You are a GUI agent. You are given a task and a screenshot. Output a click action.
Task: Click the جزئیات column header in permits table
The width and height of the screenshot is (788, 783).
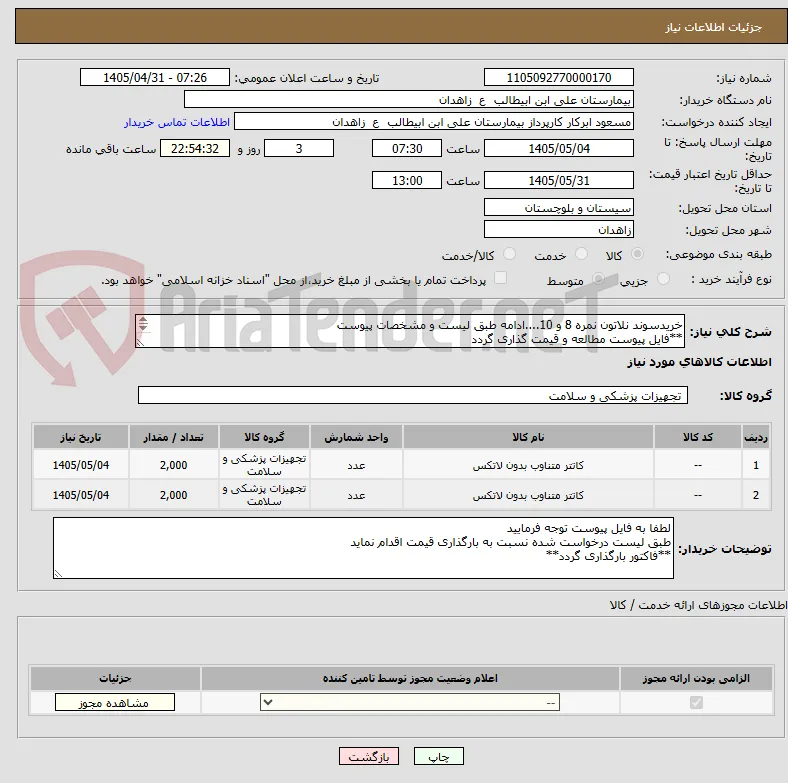[115, 678]
